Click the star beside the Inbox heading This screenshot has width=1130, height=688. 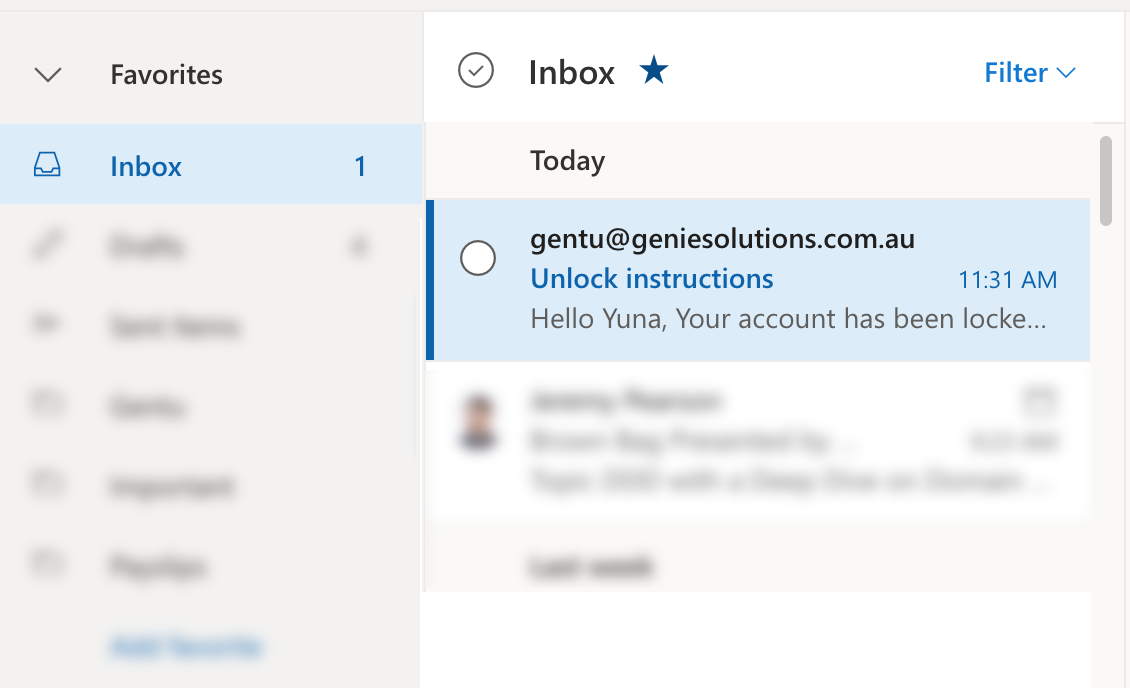click(x=652, y=70)
